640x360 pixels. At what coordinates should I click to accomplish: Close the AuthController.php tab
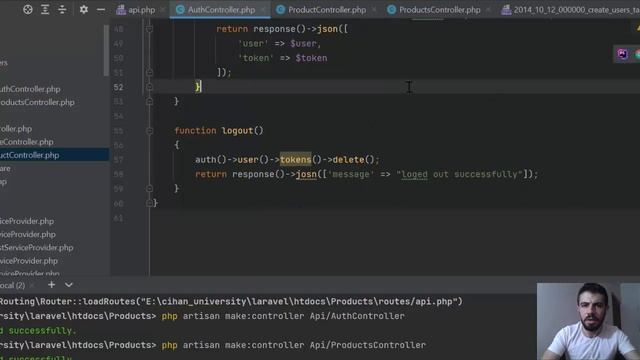tap(263, 10)
